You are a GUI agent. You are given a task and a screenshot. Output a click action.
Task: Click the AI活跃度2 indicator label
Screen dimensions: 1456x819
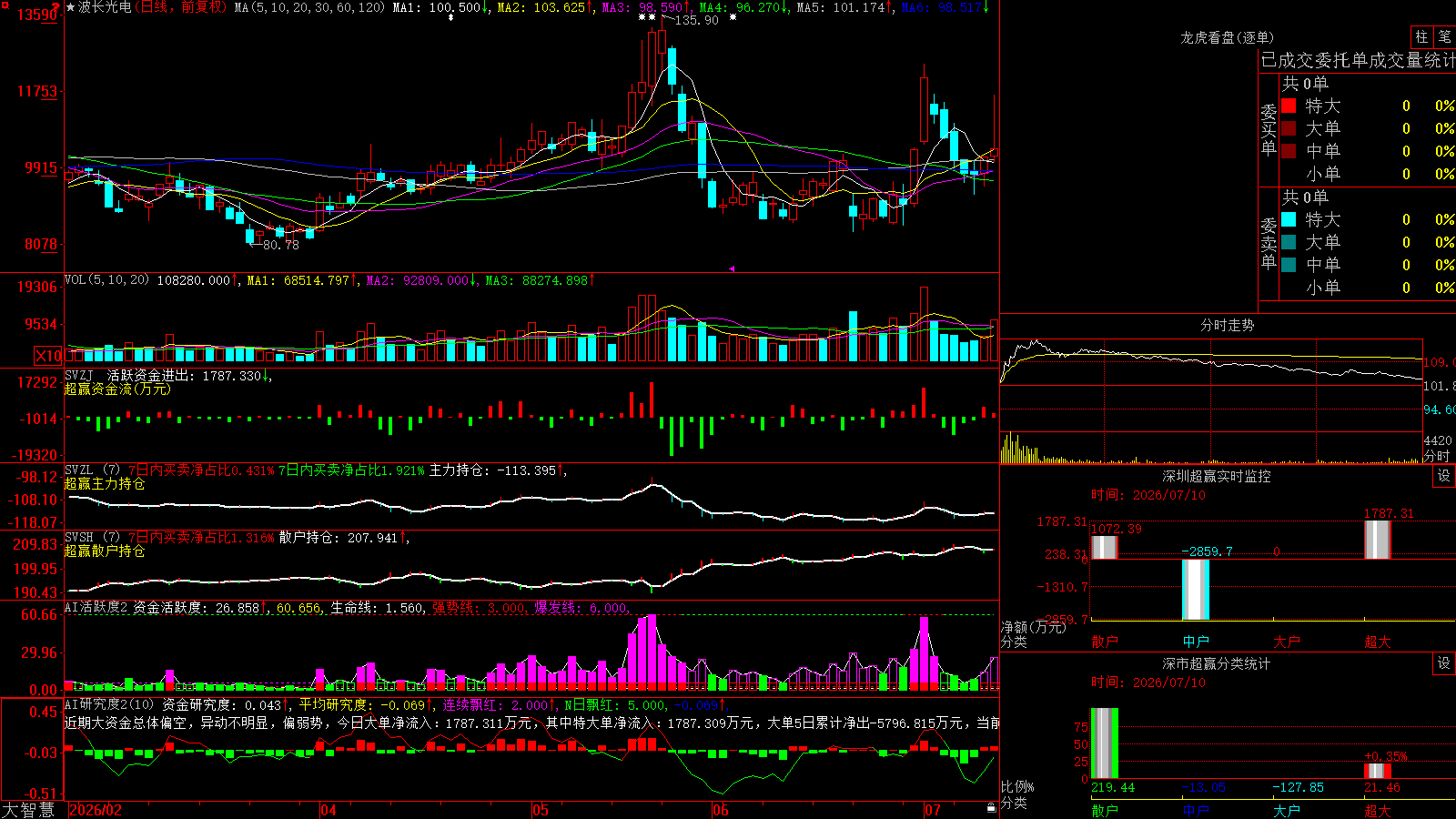point(96,607)
